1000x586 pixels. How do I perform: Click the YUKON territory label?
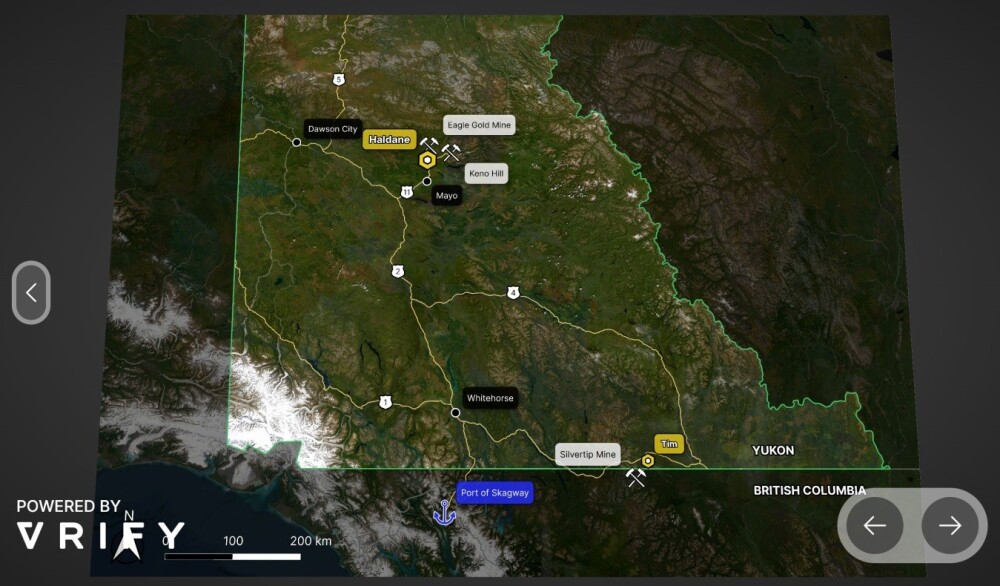point(773,450)
